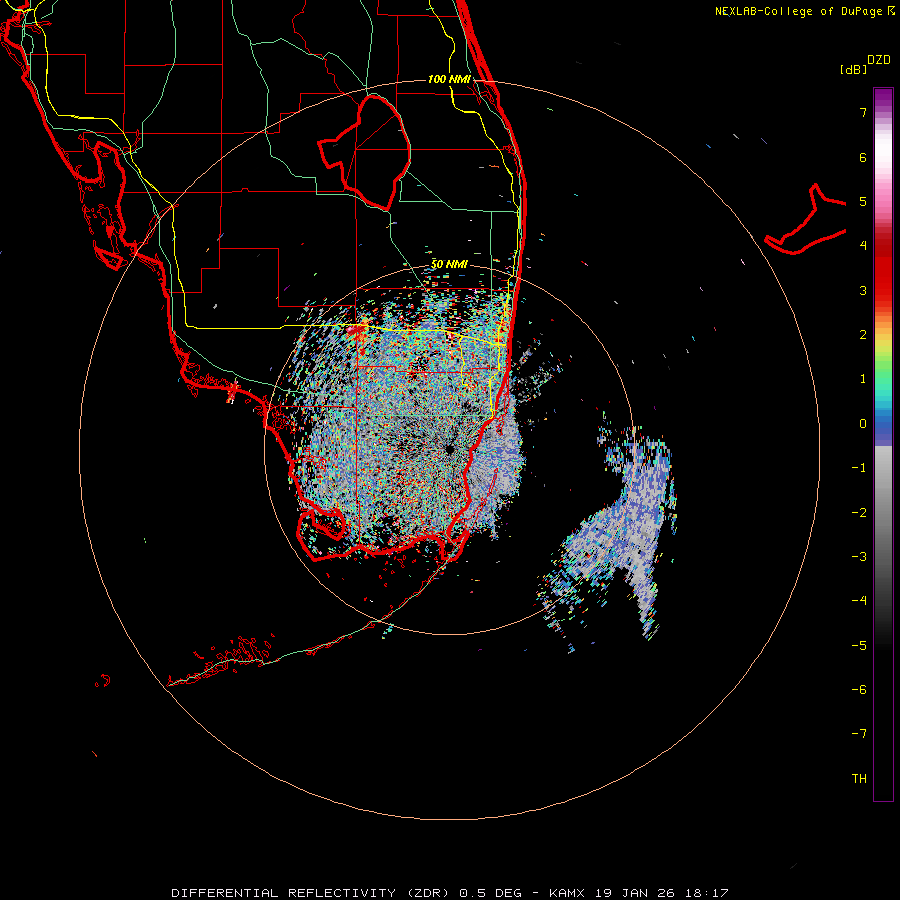Click the TH threshold label on the scale
The width and height of the screenshot is (900, 900).
[x=859, y=778]
